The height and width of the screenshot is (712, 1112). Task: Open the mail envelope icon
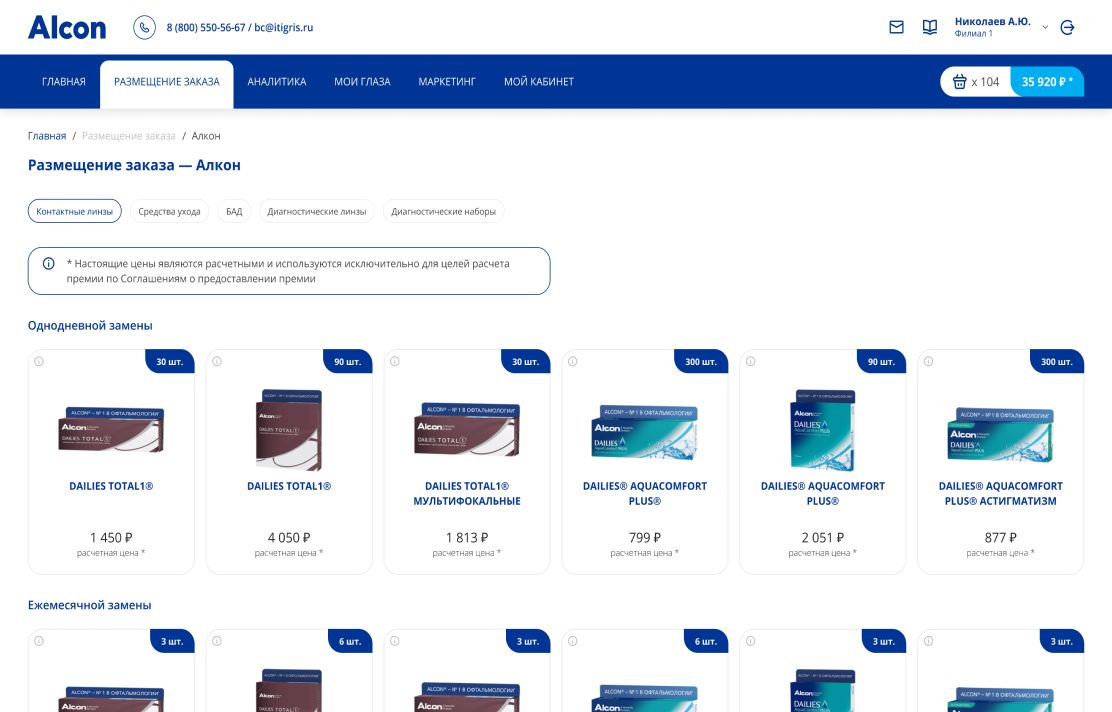point(896,27)
